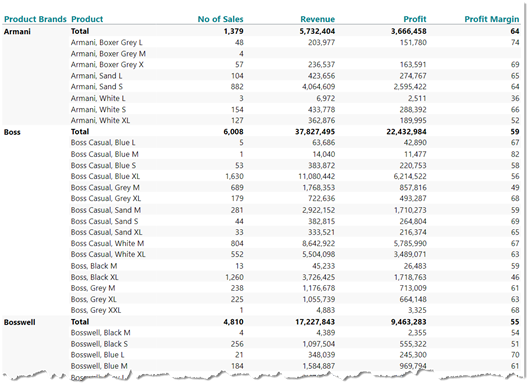Select the Boss brand group cell
Viewport: 529px width, 388px height.
tap(12, 132)
